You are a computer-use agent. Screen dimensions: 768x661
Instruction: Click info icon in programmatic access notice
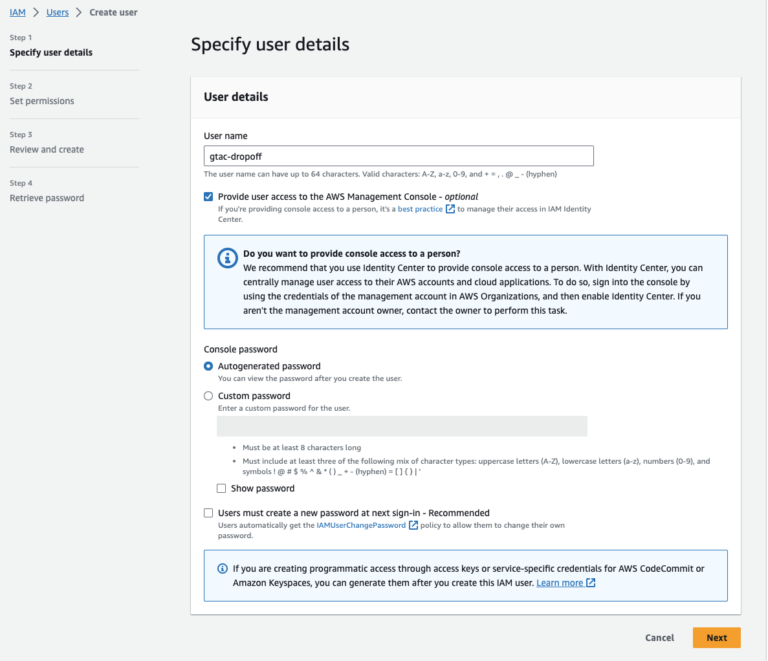(222, 568)
